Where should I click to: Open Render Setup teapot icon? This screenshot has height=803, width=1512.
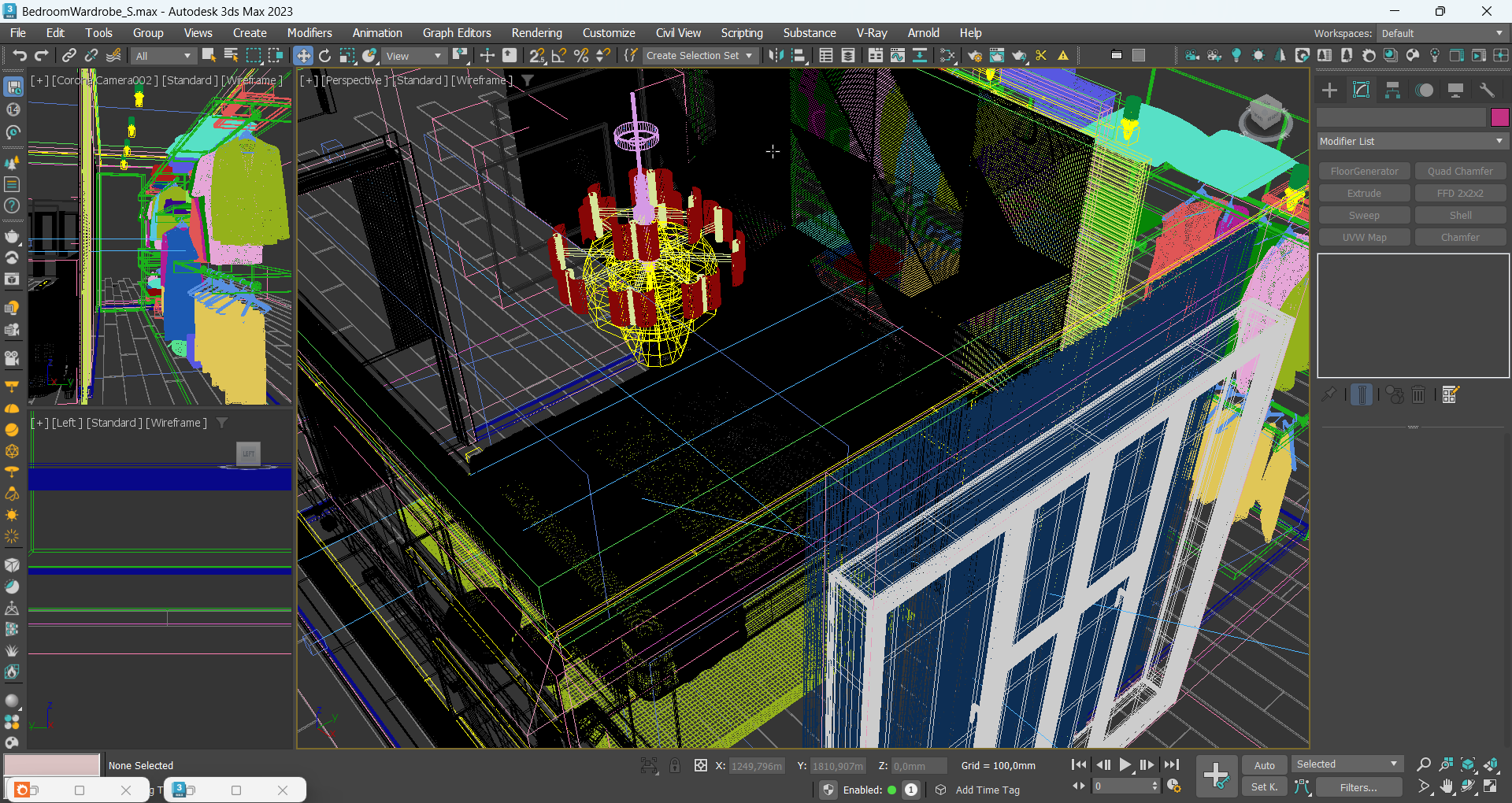click(974, 55)
